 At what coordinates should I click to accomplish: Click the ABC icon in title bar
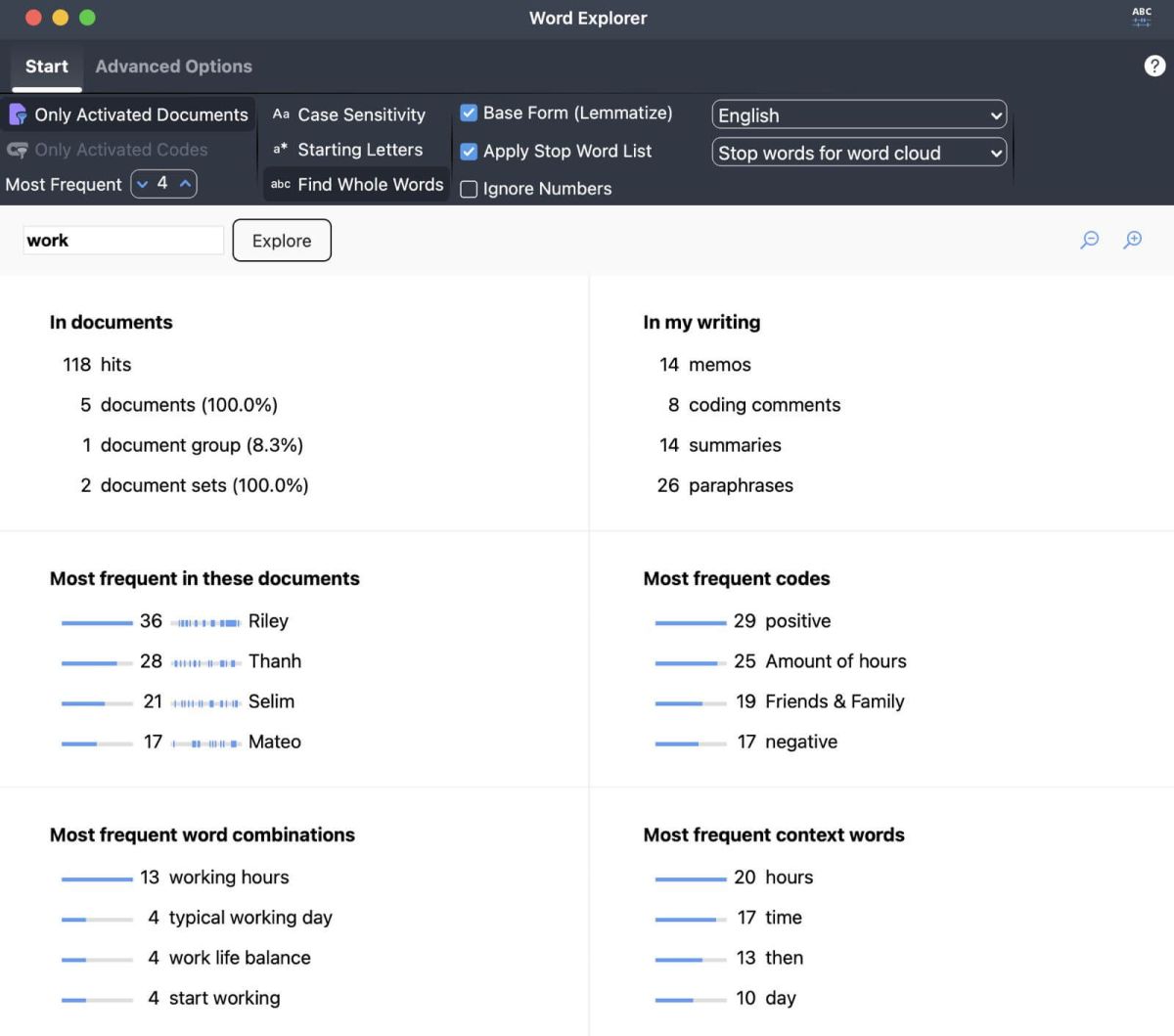[1142, 17]
